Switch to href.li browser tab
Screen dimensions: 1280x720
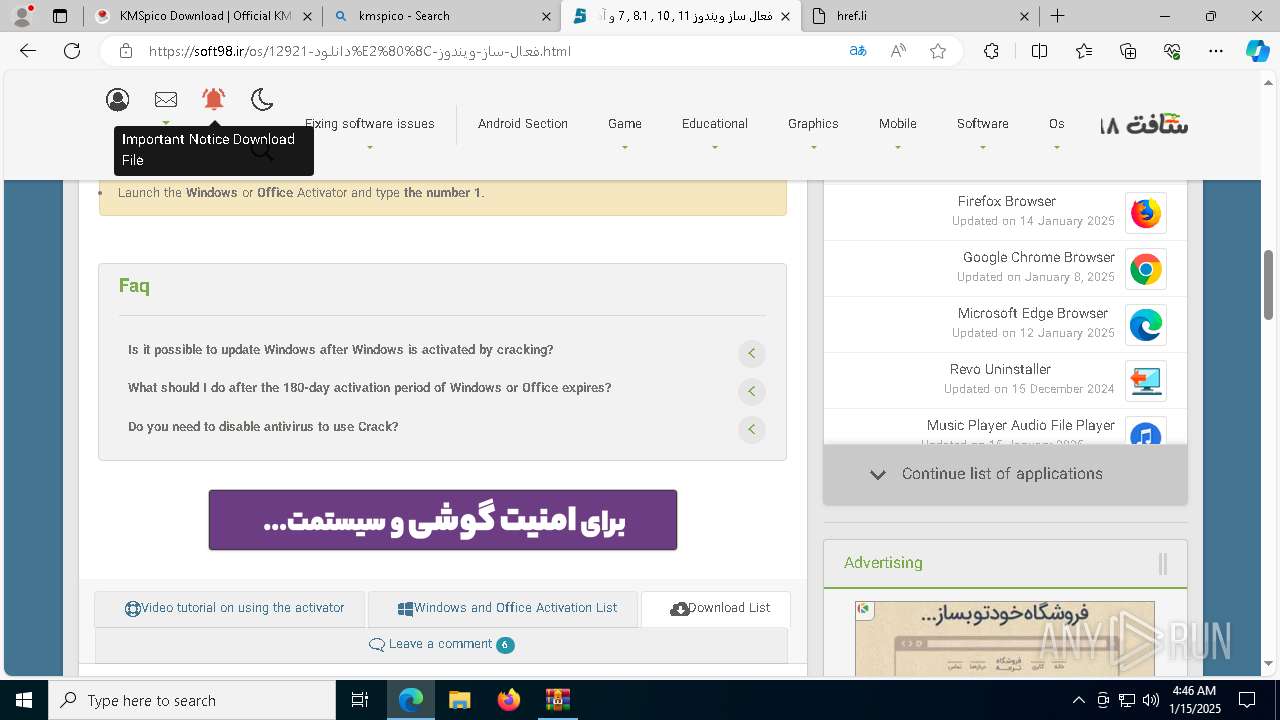click(921, 16)
